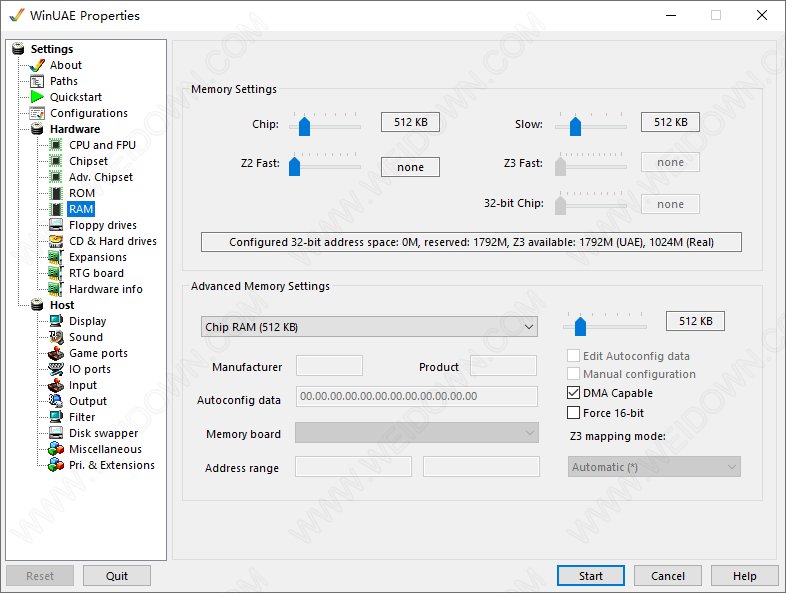Viewport: 786px width, 593px height.
Task: Open Help
Action: point(744,576)
